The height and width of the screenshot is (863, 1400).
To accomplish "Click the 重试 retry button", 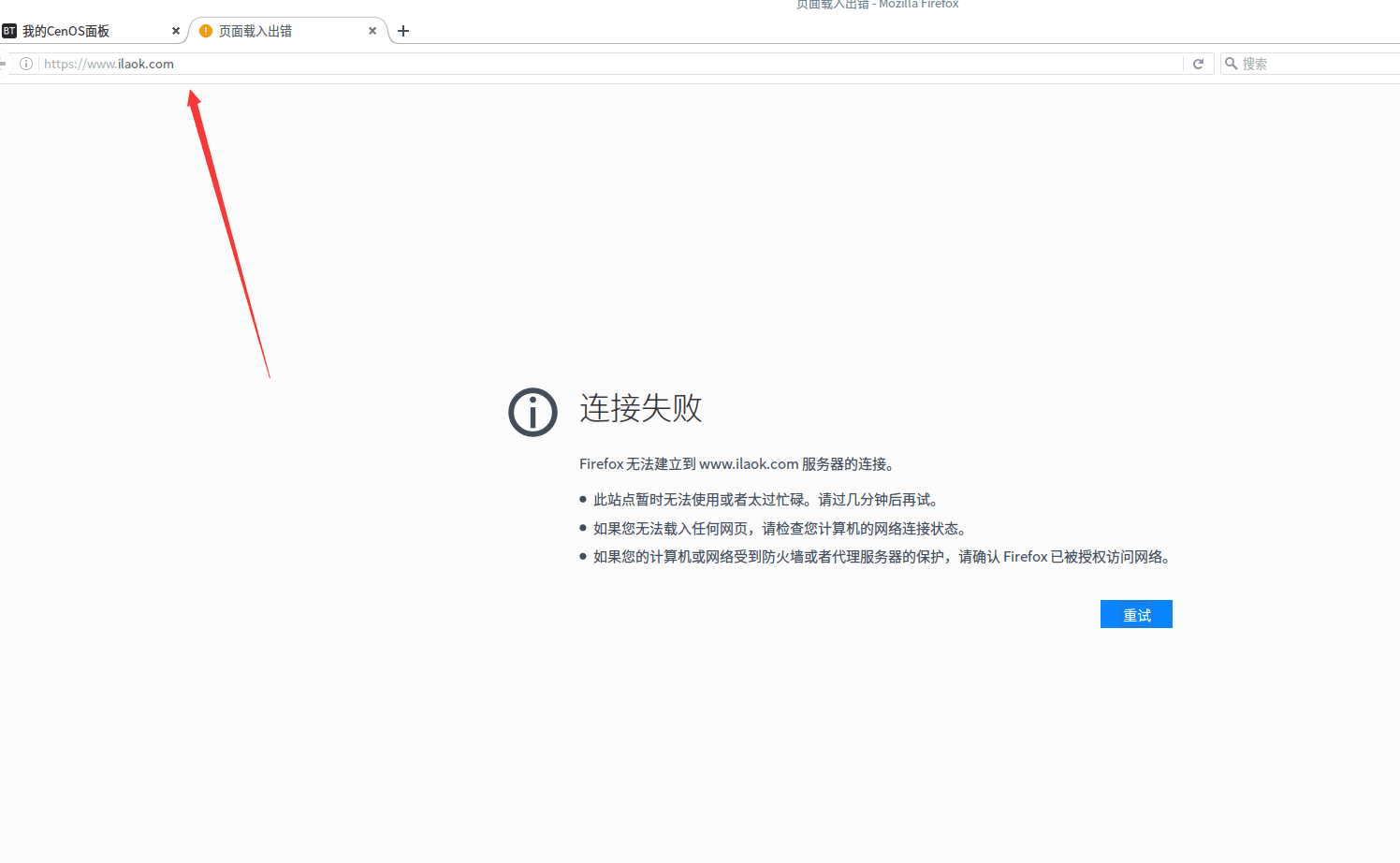I will click(1136, 614).
